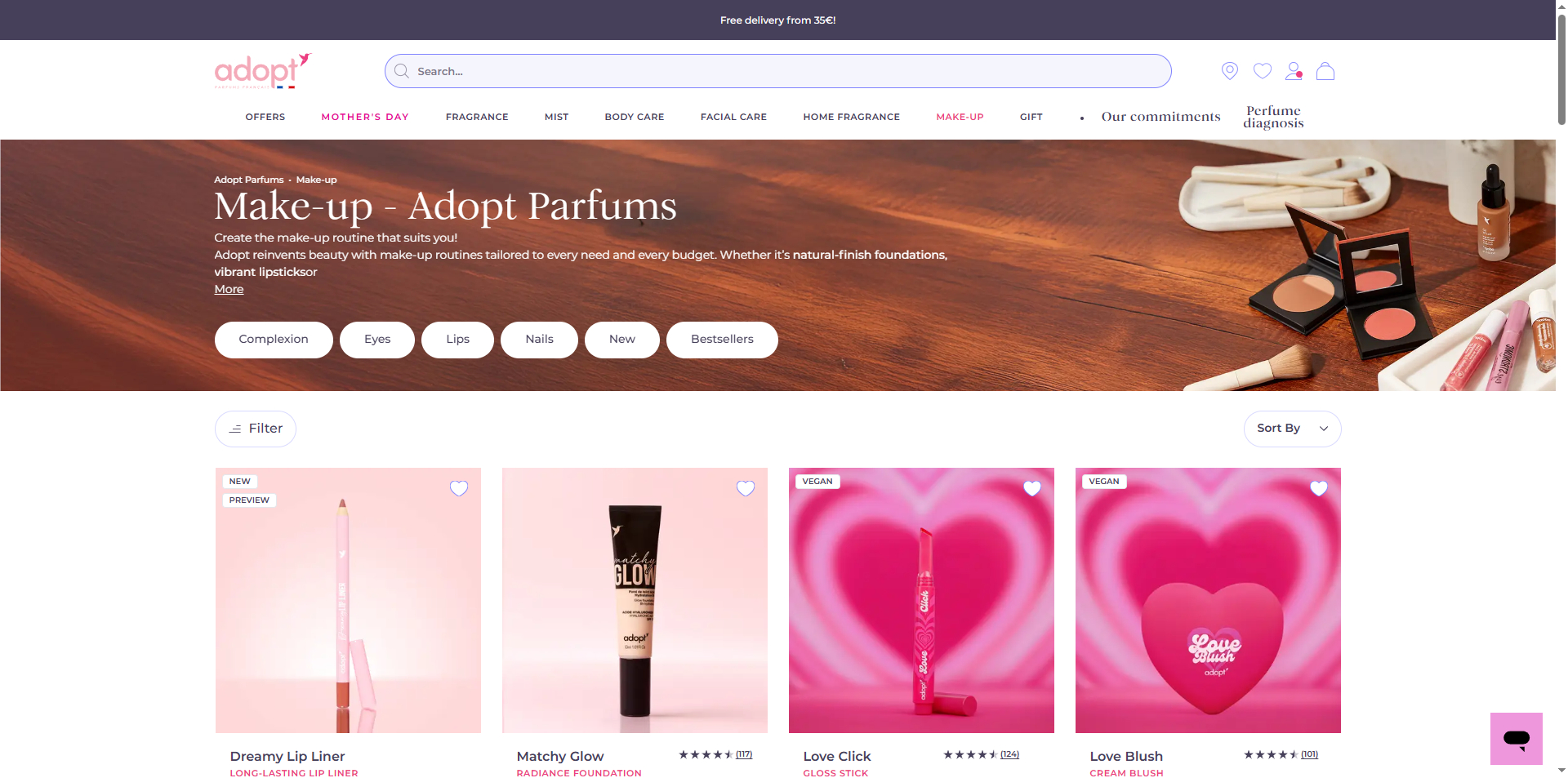This screenshot has height=778, width=1568.
Task: Select the New category
Action: [622, 340]
